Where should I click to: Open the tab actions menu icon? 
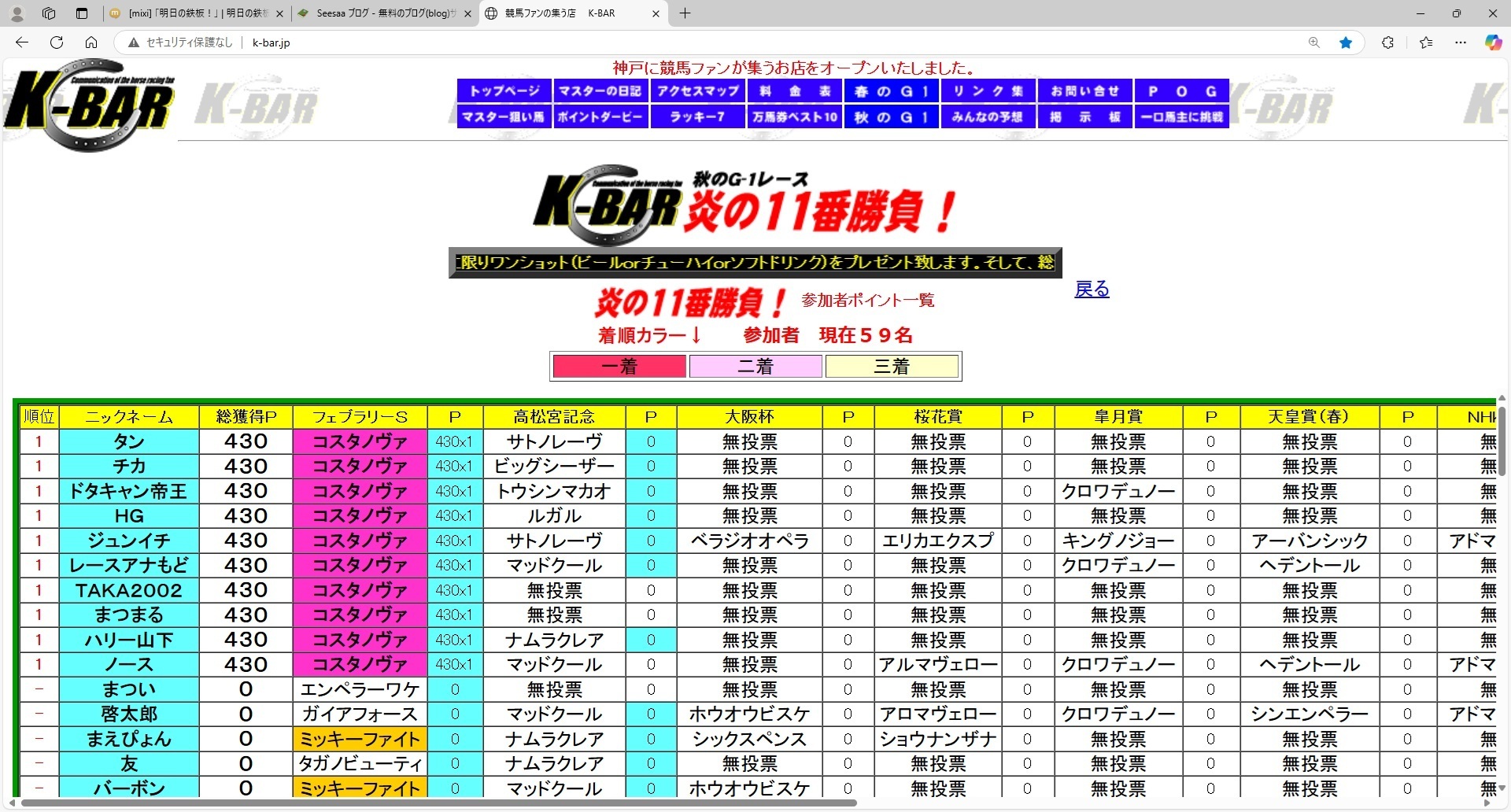coord(82,13)
